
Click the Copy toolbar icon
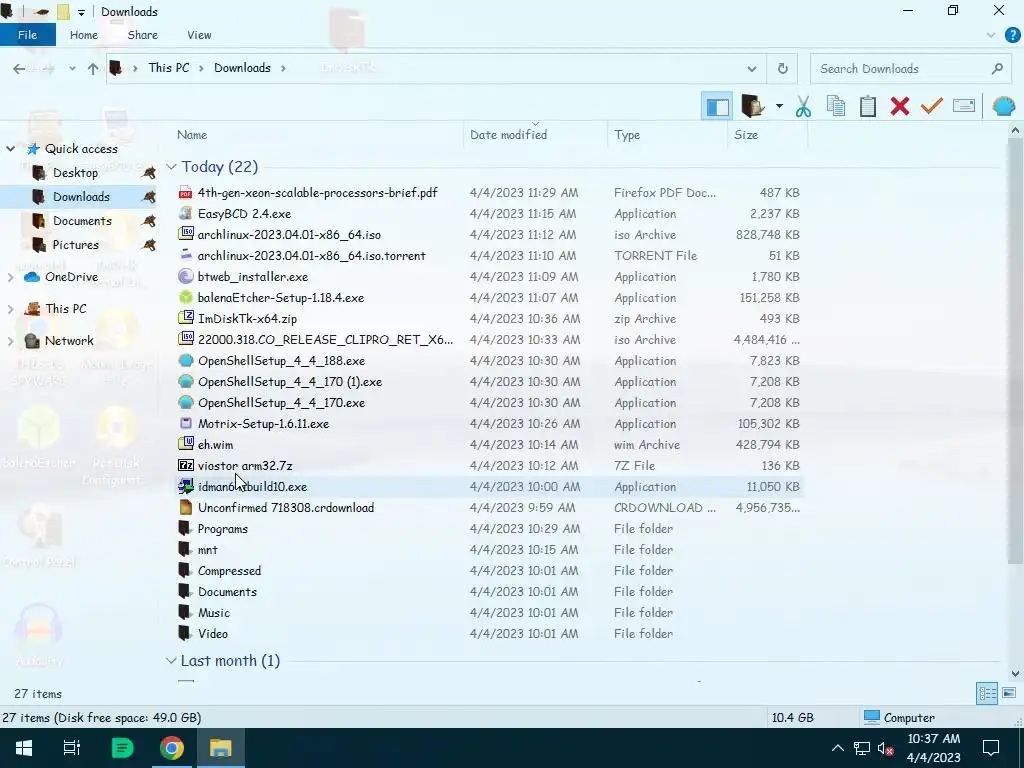coord(836,106)
